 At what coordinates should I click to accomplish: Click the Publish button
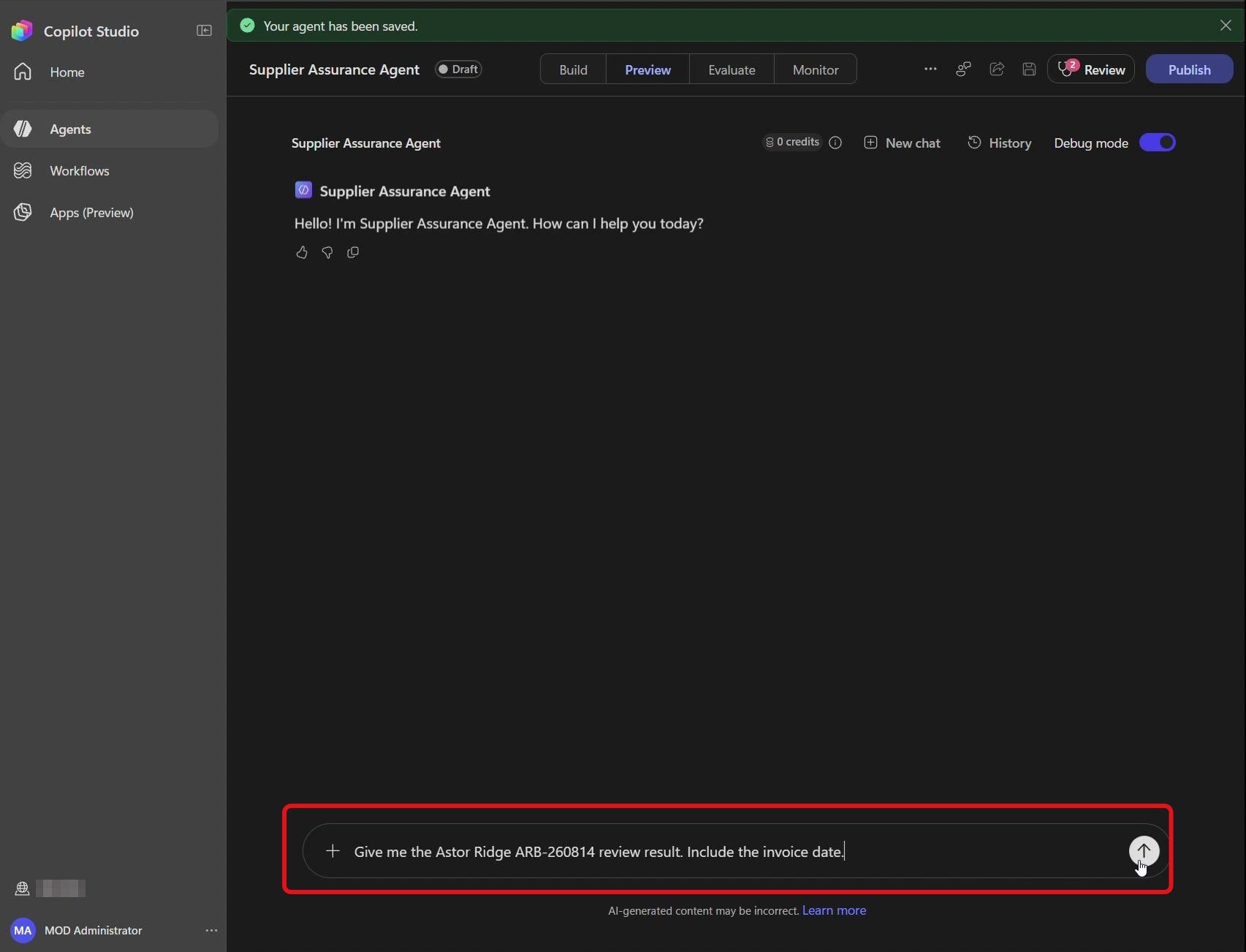[x=1189, y=69]
